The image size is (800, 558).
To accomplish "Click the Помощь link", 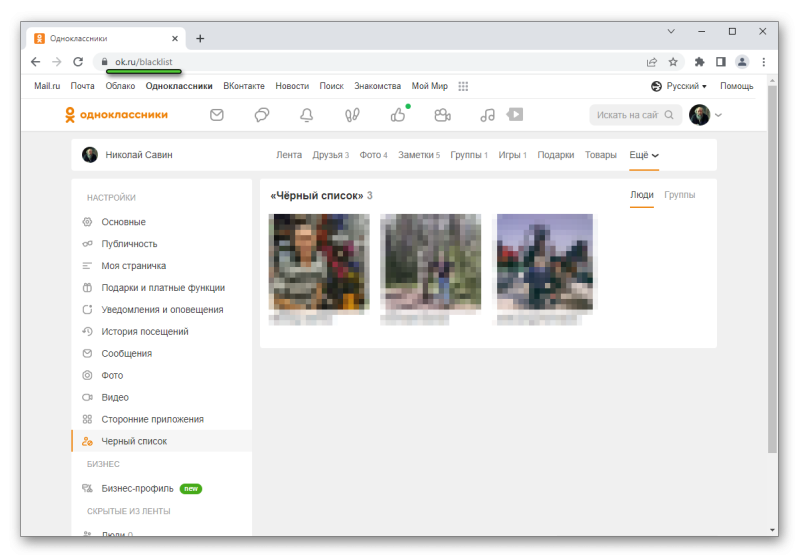I will click(736, 86).
